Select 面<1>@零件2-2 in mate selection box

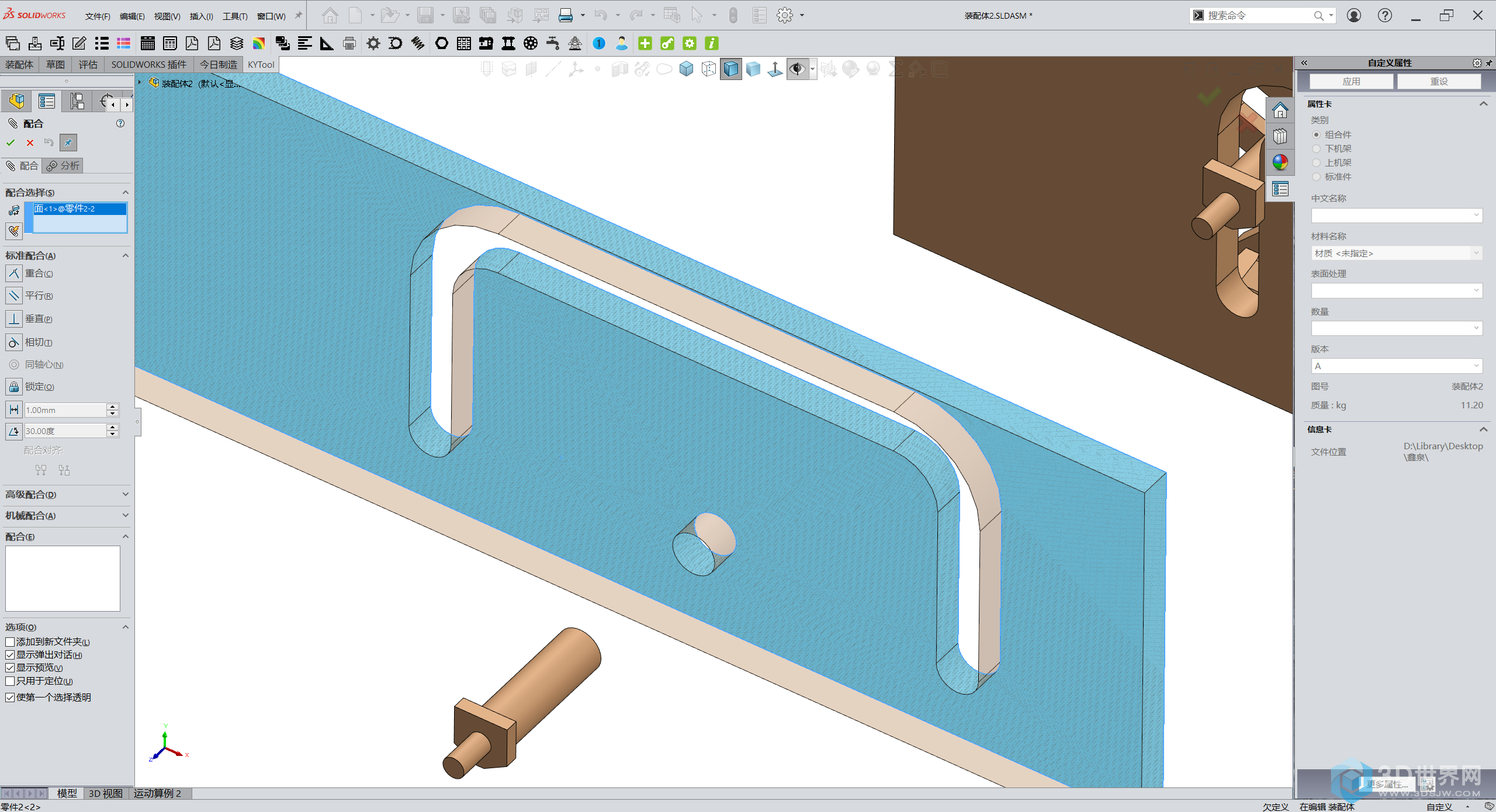[80, 209]
